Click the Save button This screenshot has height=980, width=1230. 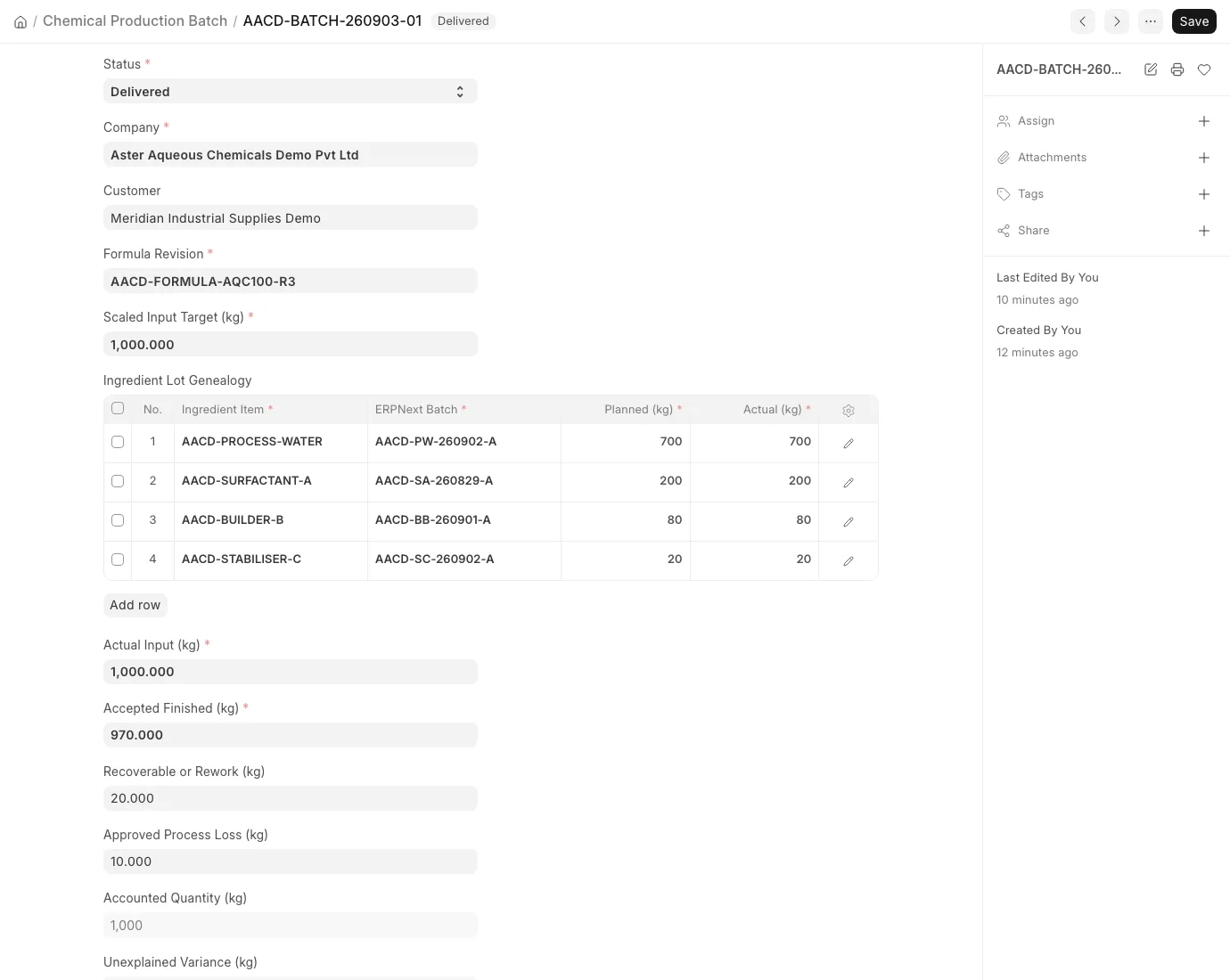tap(1194, 21)
